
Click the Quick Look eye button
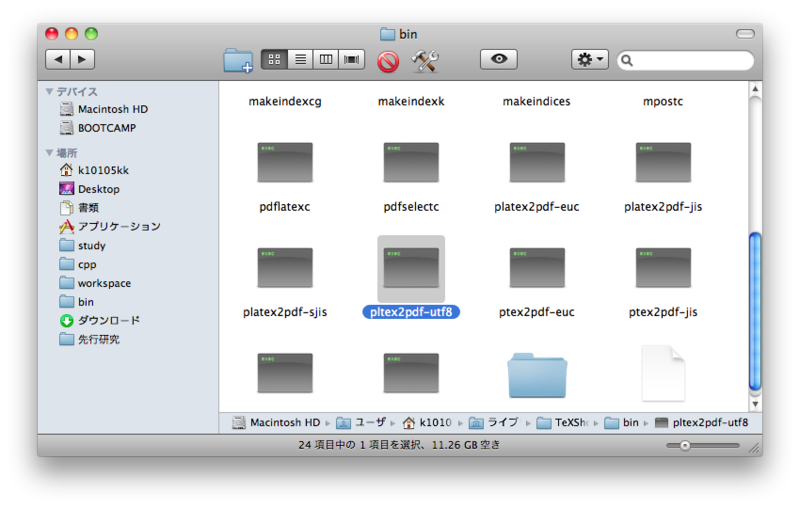(499, 59)
